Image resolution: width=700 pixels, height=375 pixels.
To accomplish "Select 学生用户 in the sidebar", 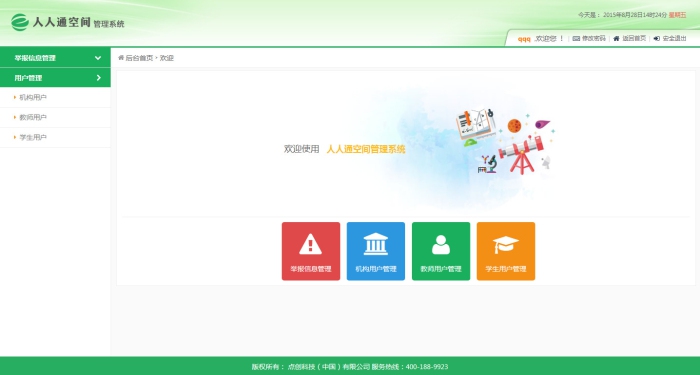I will pyautogui.click(x=33, y=138).
